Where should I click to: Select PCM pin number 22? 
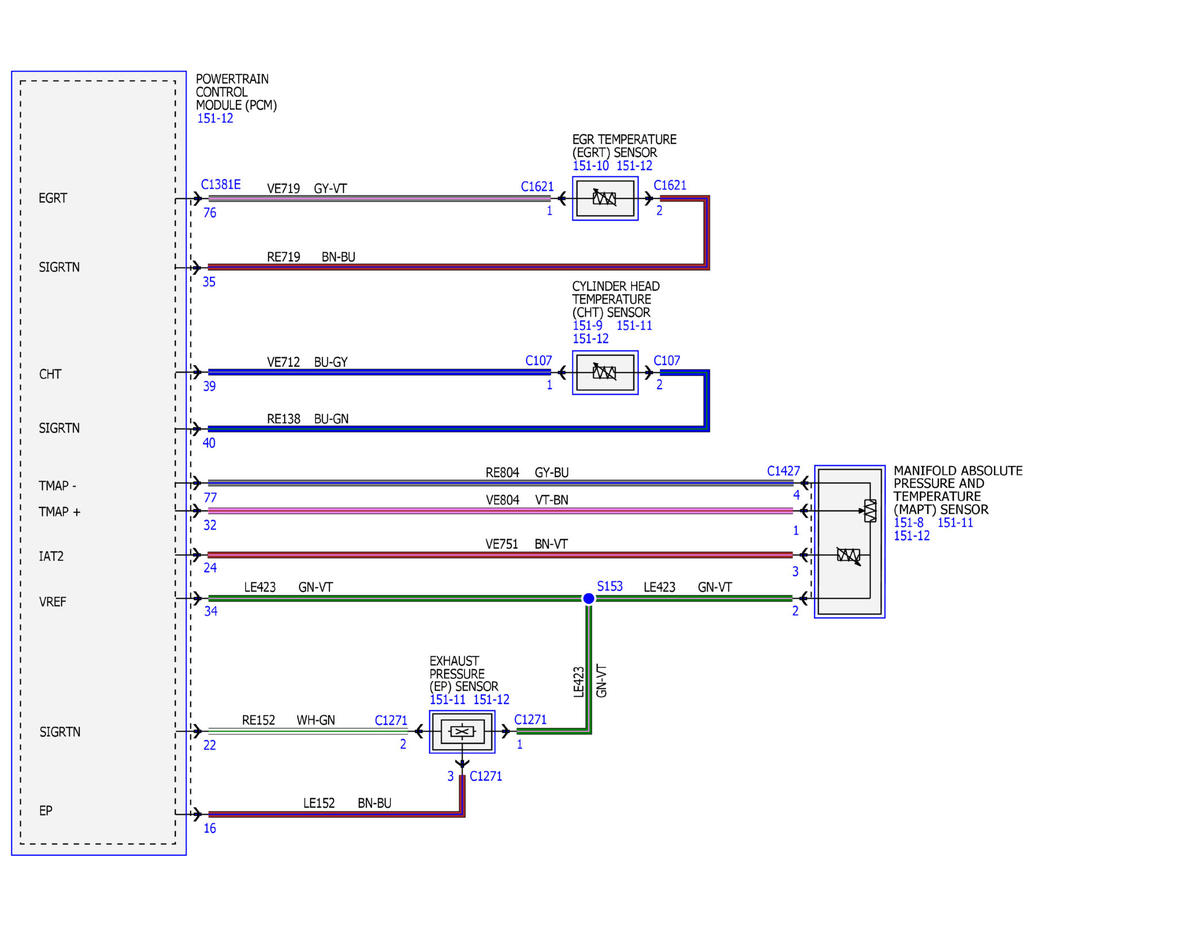pyautogui.click(x=209, y=744)
